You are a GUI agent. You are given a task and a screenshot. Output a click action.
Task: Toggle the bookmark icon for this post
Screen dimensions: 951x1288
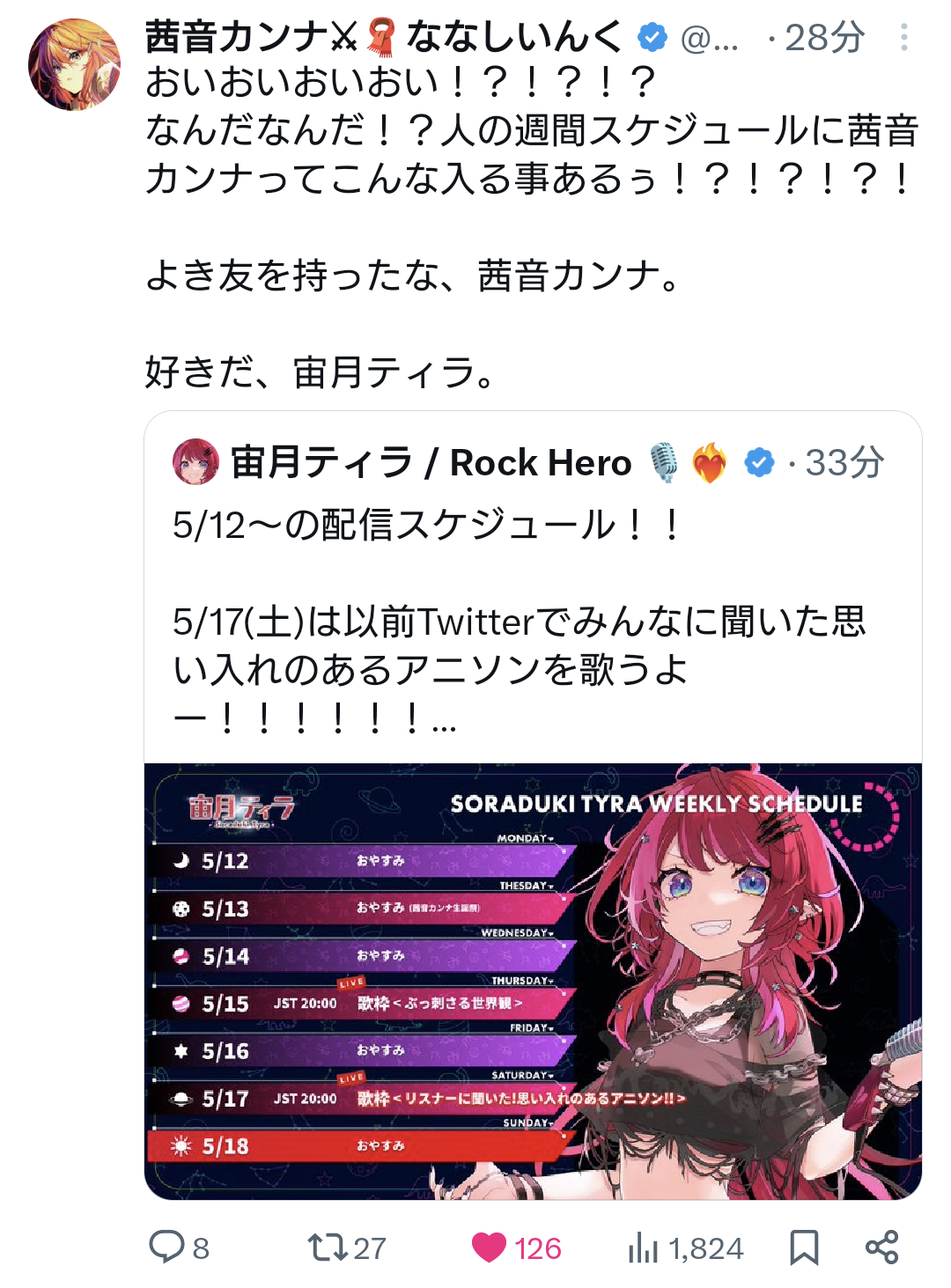click(x=804, y=1248)
